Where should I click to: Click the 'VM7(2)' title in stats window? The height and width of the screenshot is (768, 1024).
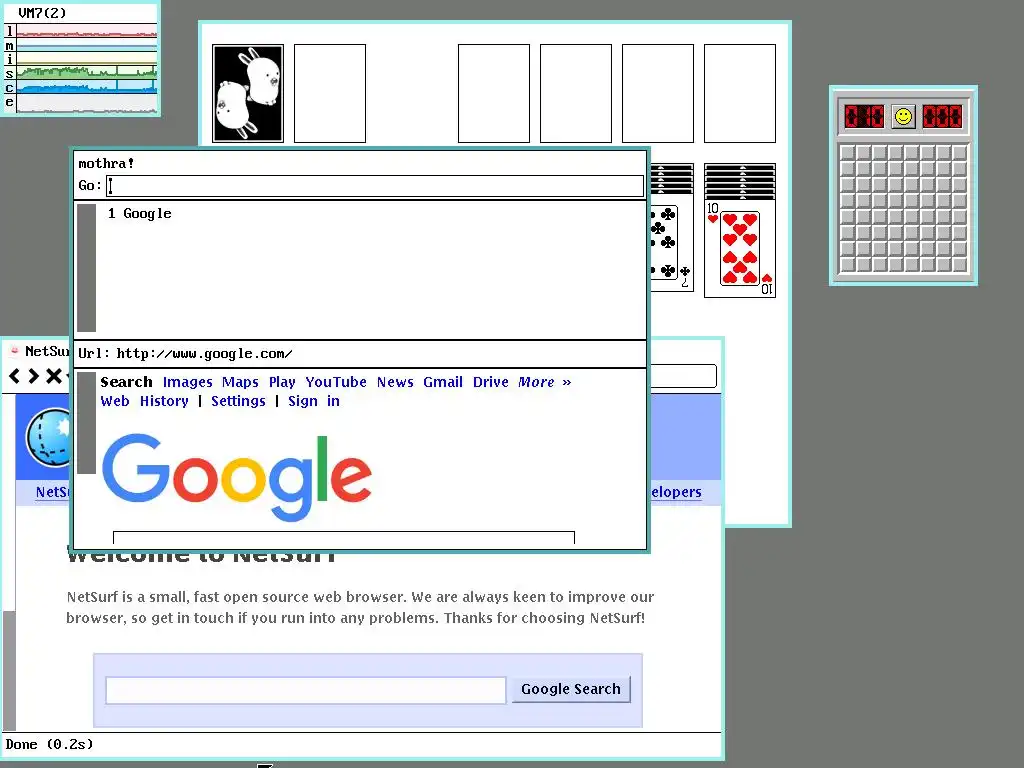click(42, 12)
